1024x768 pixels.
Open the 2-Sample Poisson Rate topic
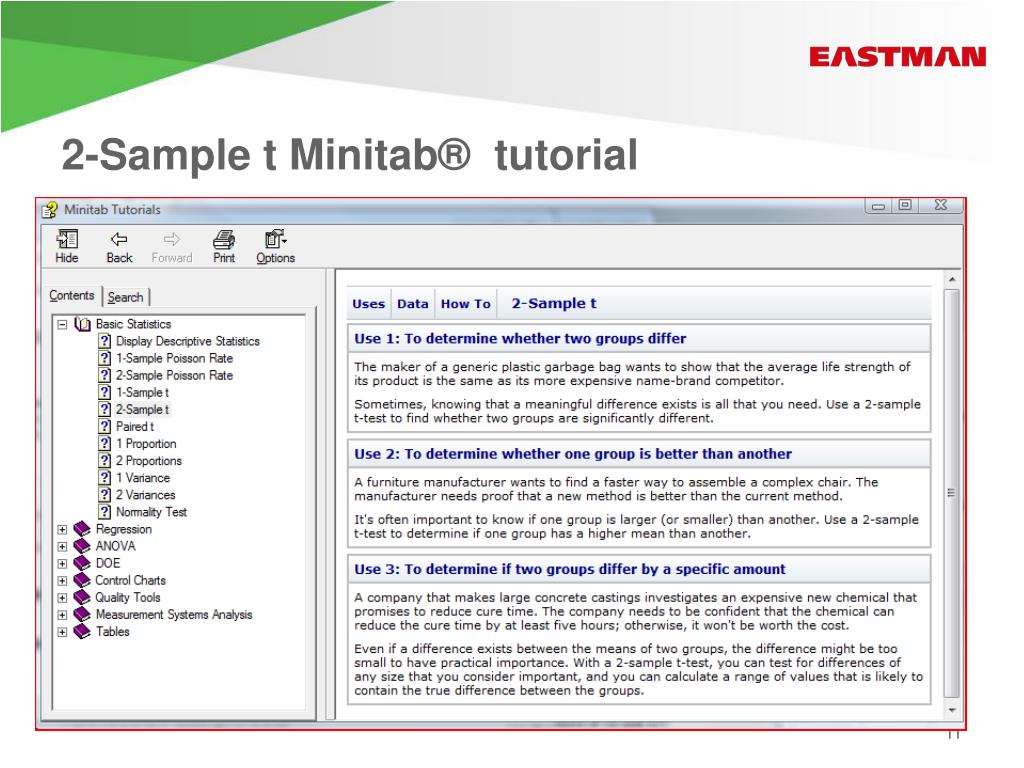tap(174, 375)
